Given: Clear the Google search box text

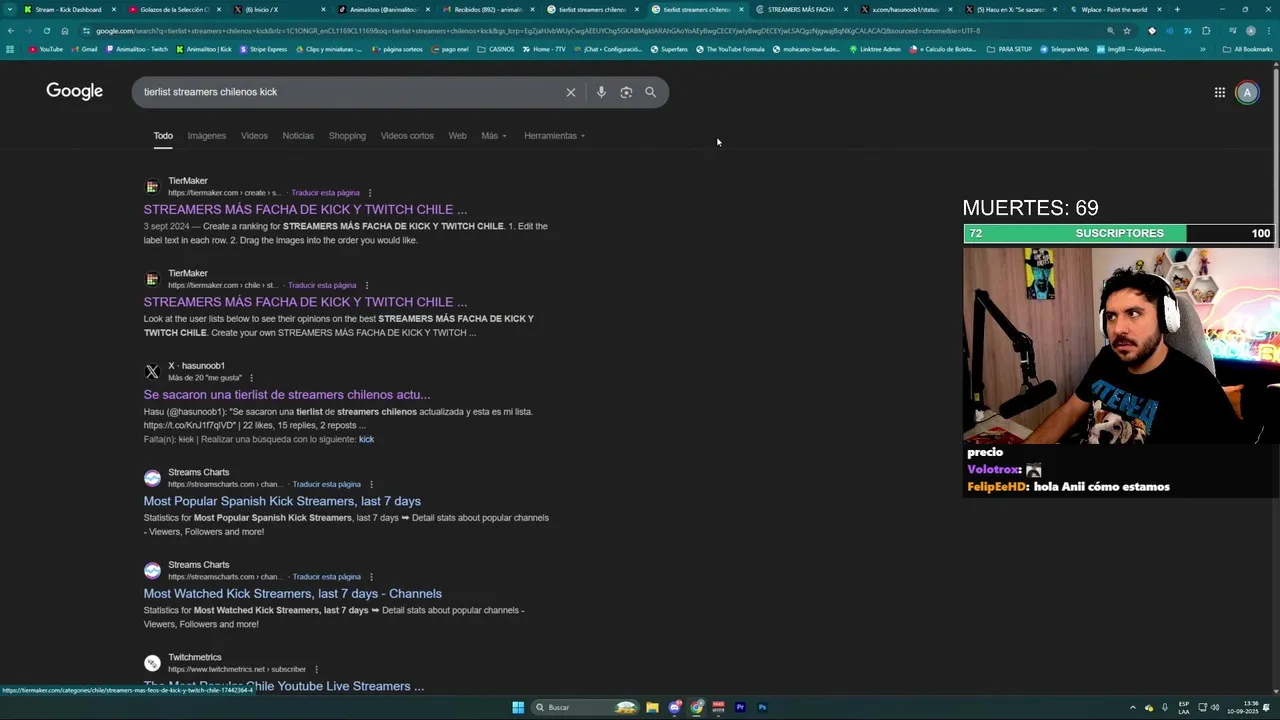Looking at the screenshot, I should [571, 92].
